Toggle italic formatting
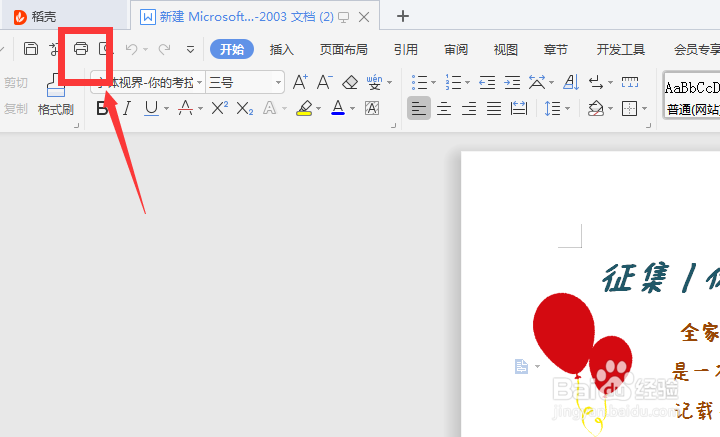Viewport: 720px width, 437px height. point(127,108)
